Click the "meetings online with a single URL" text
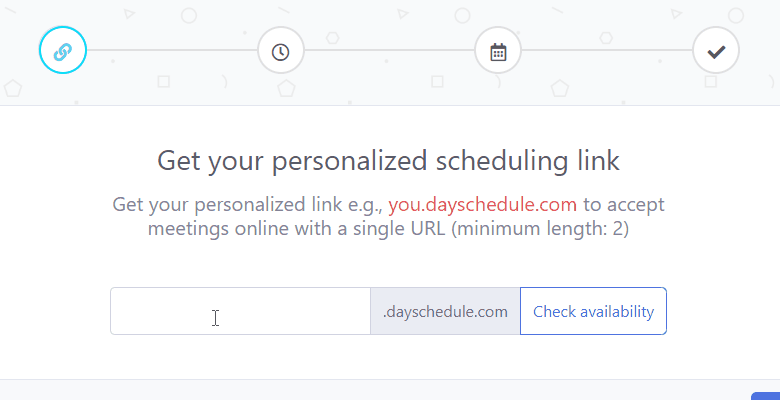 point(296,229)
